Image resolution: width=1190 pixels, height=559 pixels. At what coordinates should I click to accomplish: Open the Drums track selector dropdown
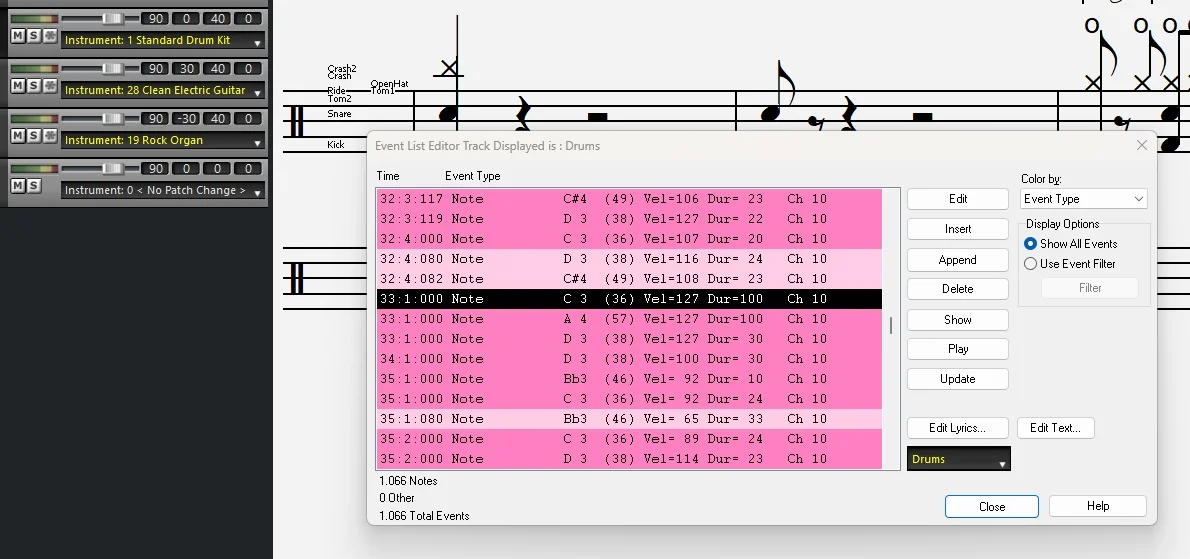[x=959, y=459]
